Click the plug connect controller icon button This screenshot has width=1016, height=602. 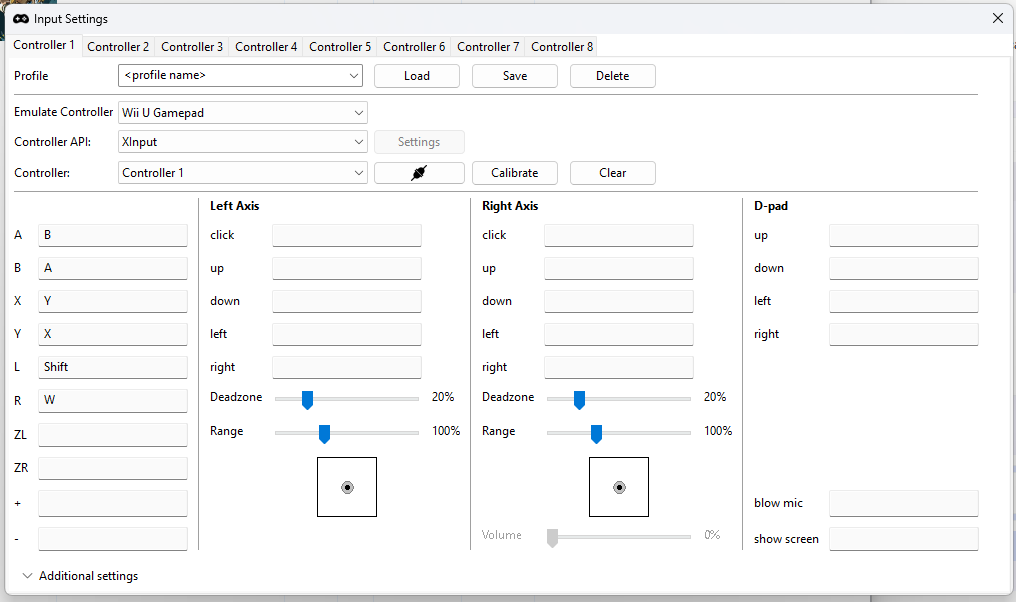(419, 173)
